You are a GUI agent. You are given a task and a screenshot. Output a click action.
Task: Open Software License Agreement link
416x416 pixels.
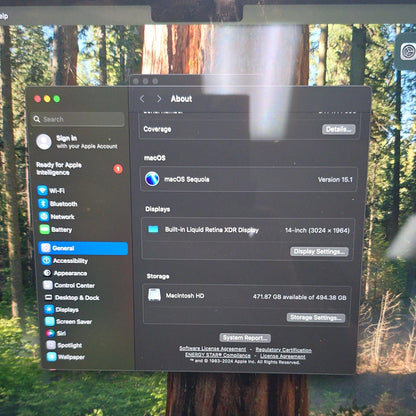(x=213, y=349)
